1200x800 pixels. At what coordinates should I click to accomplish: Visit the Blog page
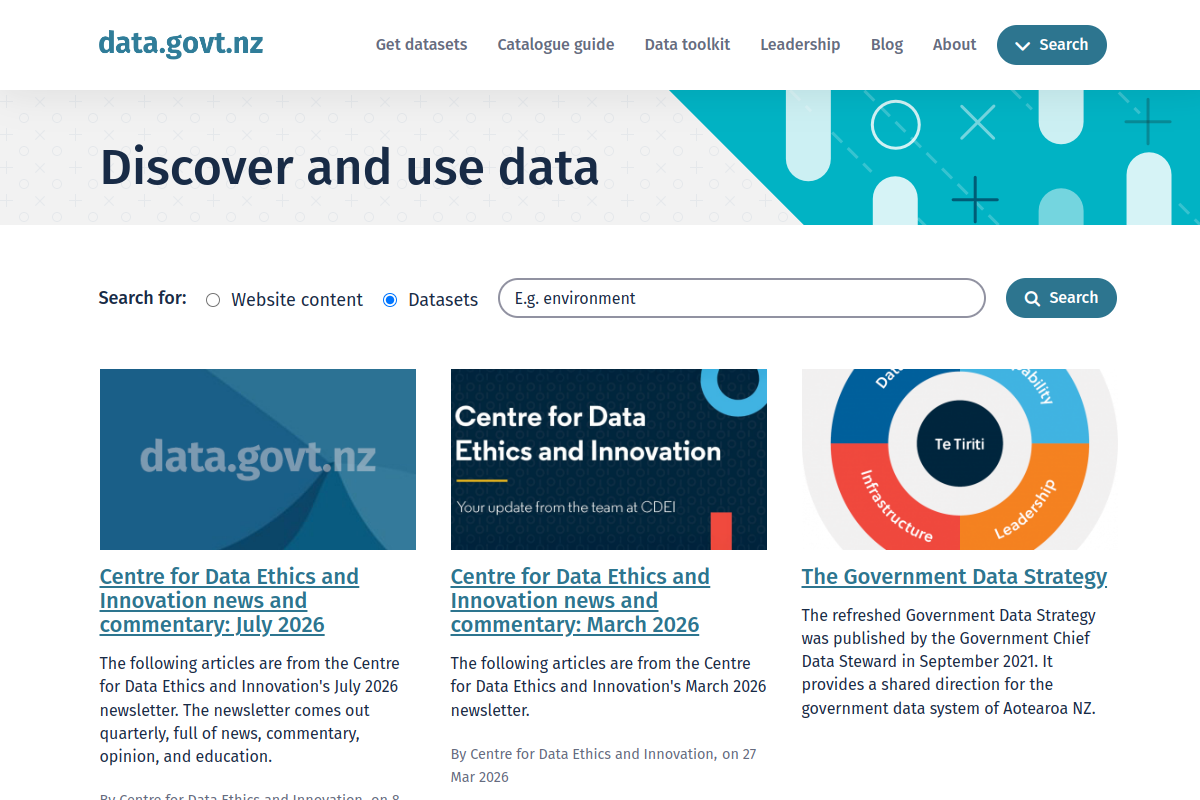[887, 44]
